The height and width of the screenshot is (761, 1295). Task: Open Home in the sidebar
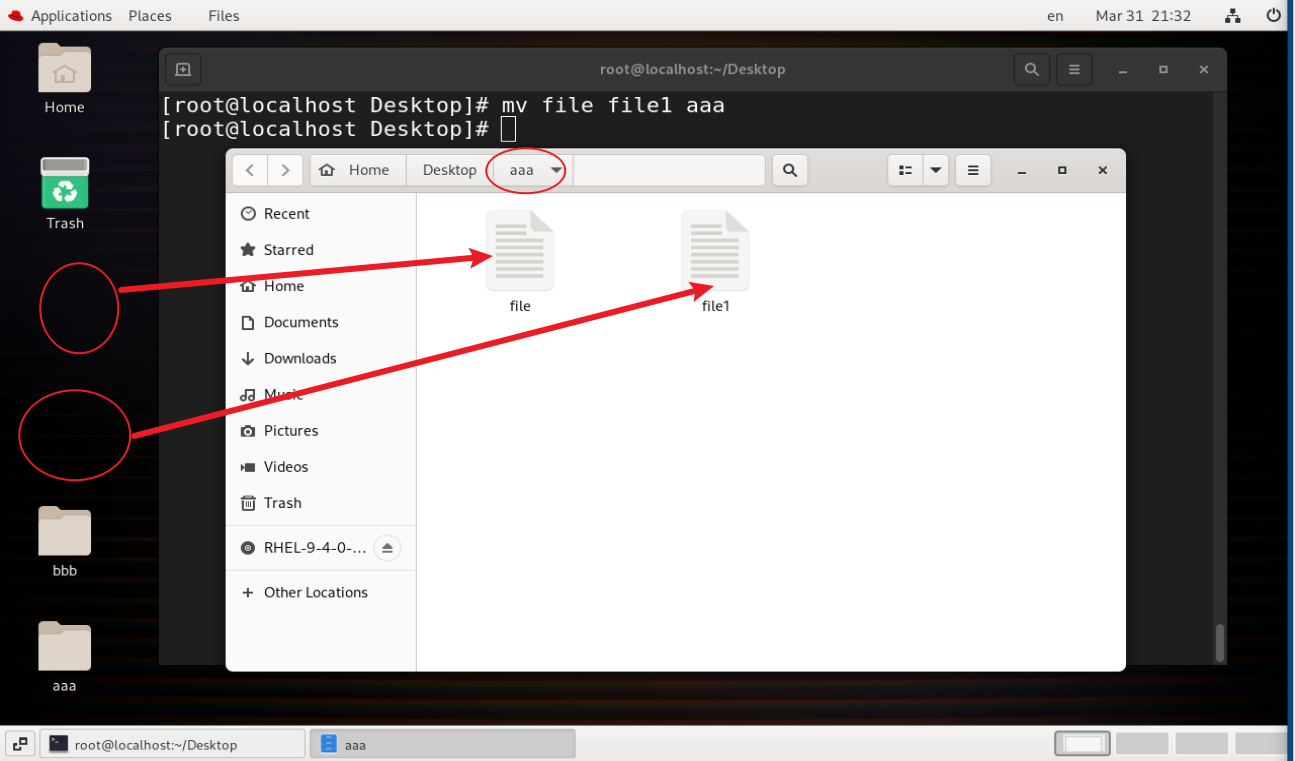coord(321,286)
